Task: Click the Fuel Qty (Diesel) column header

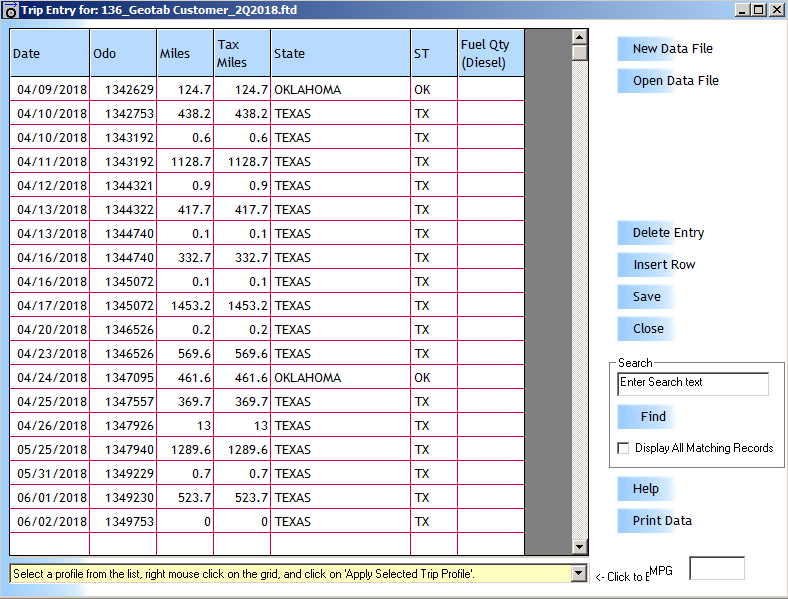Action: click(491, 53)
